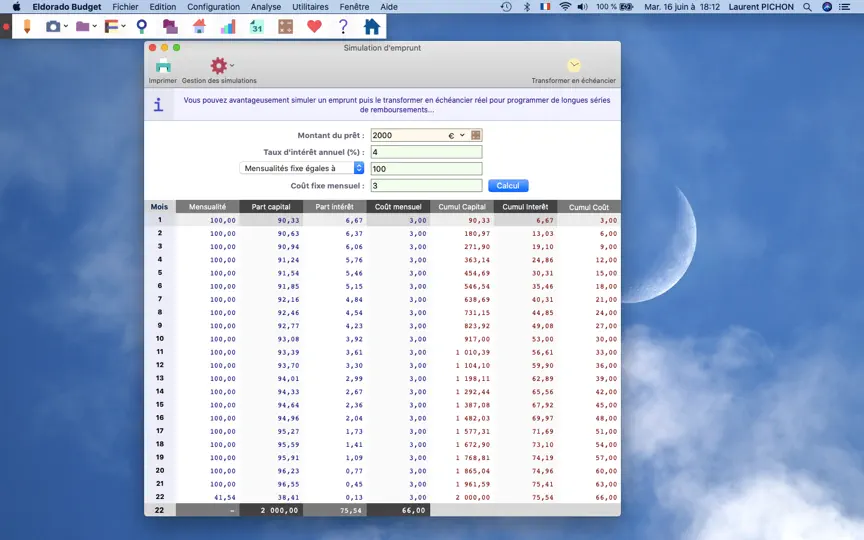Click the magnifier search toolbar icon
This screenshot has height=540, width=864.
pos(142,26)
